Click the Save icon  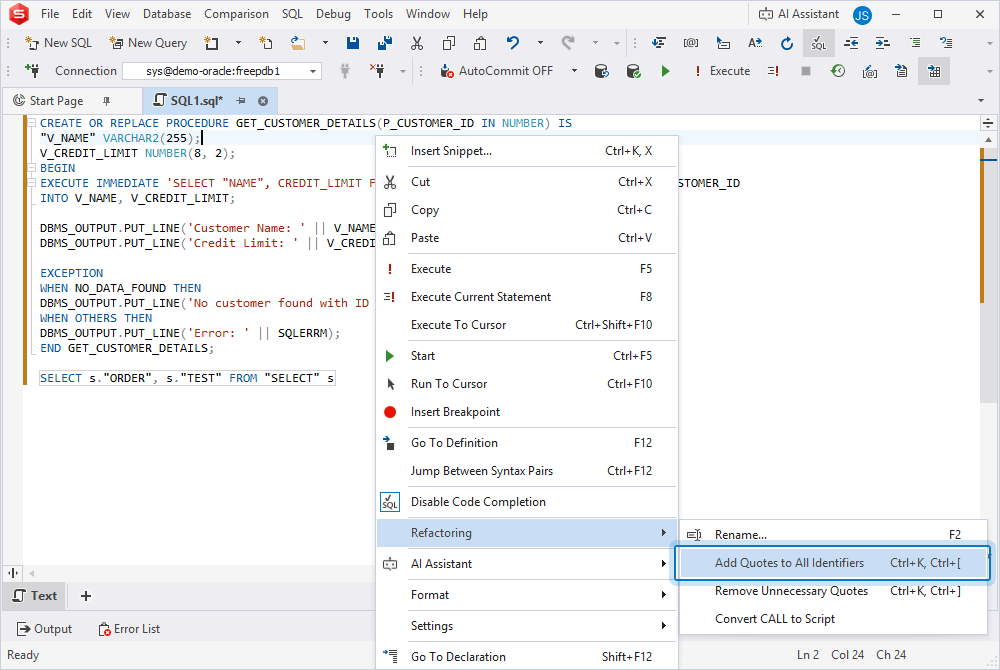352,43
